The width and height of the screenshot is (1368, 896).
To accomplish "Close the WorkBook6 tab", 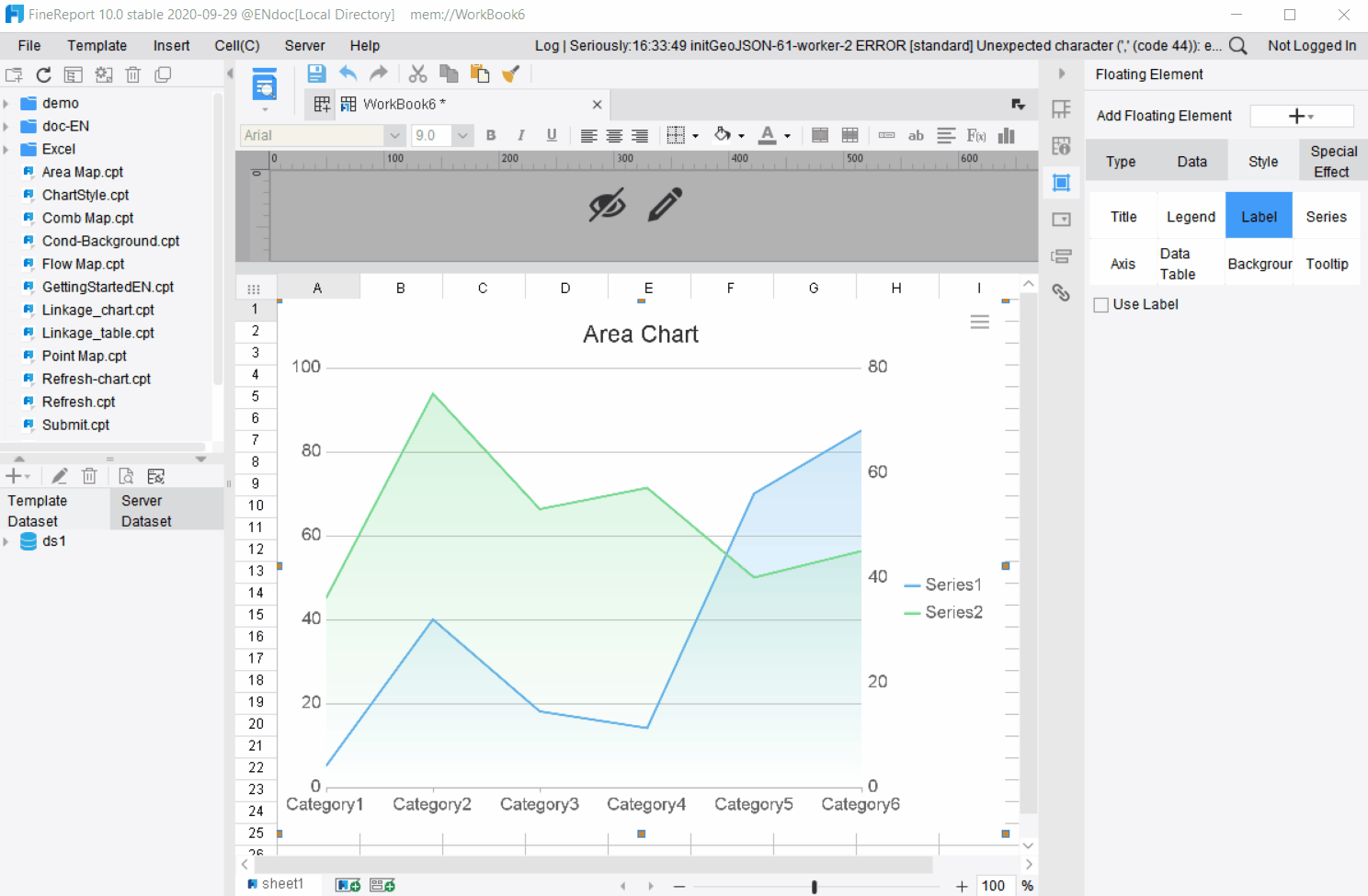I will coord(597,105).
